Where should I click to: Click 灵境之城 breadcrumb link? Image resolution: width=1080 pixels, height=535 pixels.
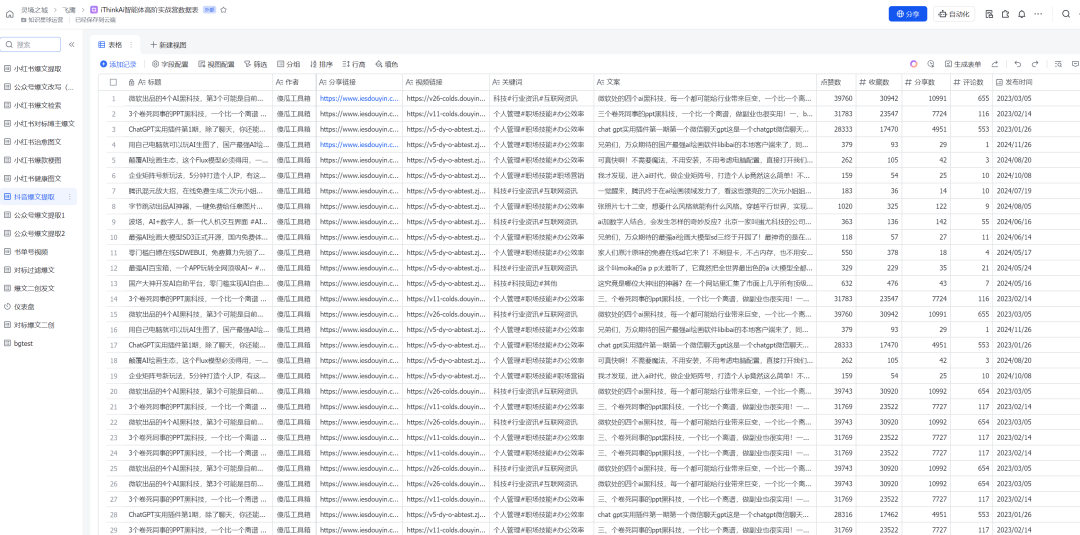(34, 10)
